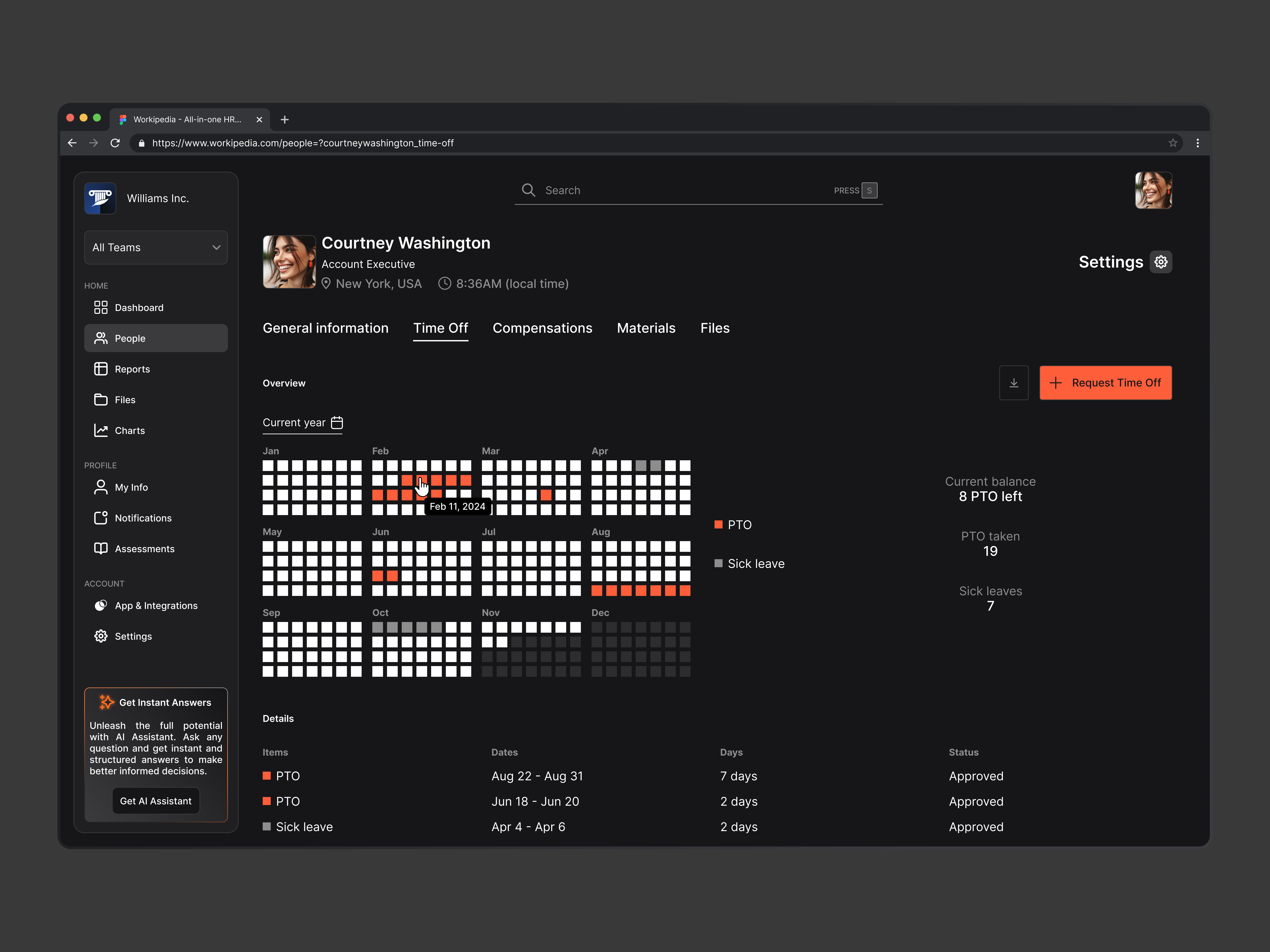The width and height of the screenshot is (1270, 952).
Task: Click the AI sparkle icon in Get Instant Answers
Action: pyautogui.click(x=107, y=702)
